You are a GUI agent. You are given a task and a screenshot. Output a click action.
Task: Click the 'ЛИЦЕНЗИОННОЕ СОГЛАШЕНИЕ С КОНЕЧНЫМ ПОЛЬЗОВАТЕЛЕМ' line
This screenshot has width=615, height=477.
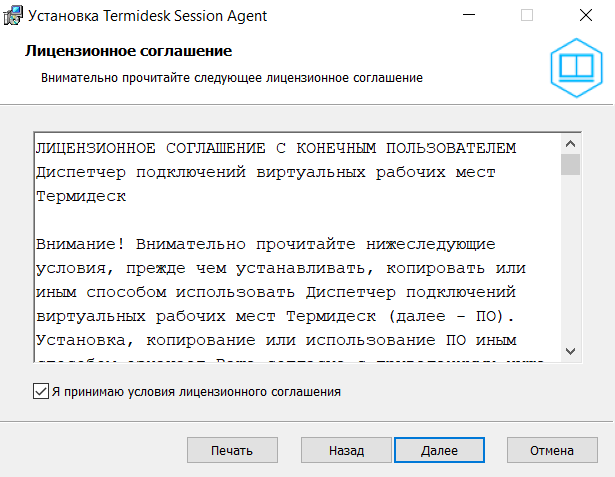point(276,149)
